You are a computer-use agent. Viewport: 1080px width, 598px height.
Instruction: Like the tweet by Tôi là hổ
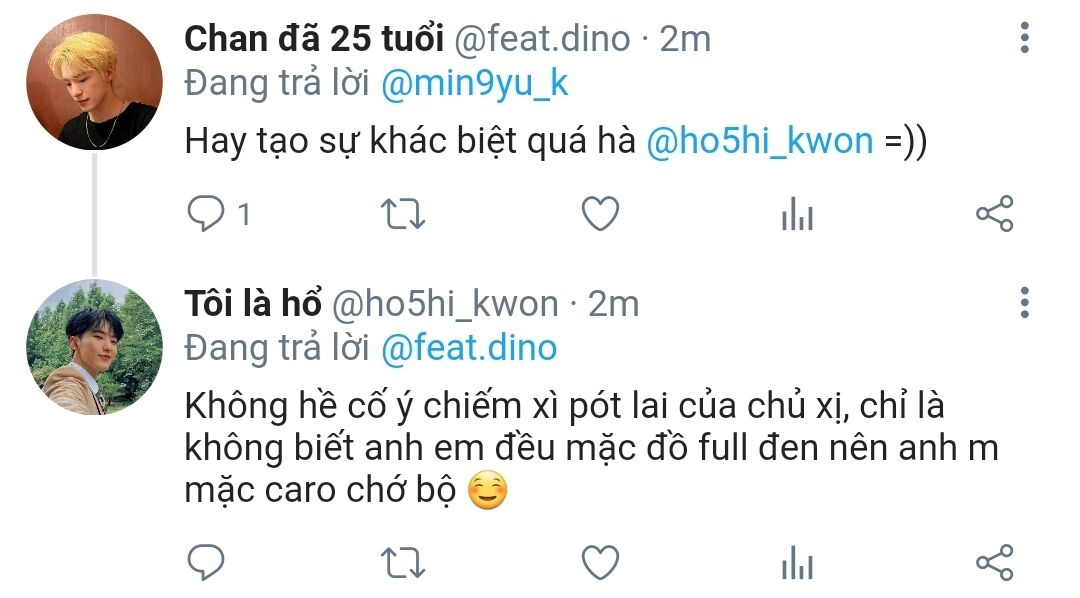(x=600, y=562)
